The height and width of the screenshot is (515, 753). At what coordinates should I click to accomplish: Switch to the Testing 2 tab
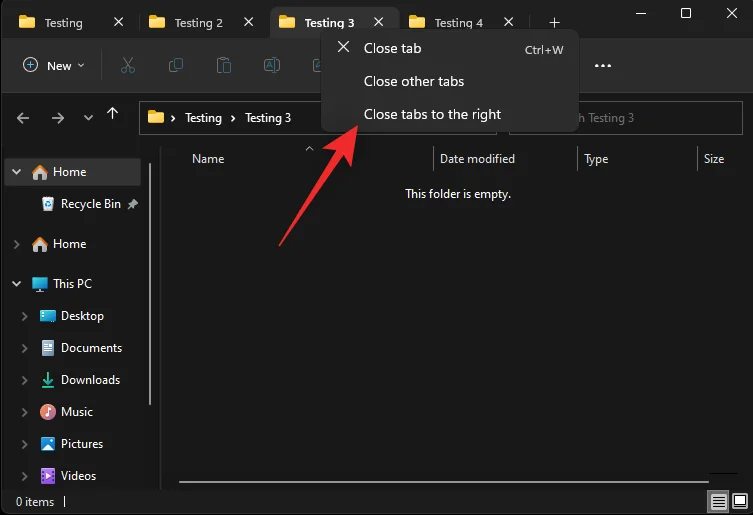click(x=198, y=22)
